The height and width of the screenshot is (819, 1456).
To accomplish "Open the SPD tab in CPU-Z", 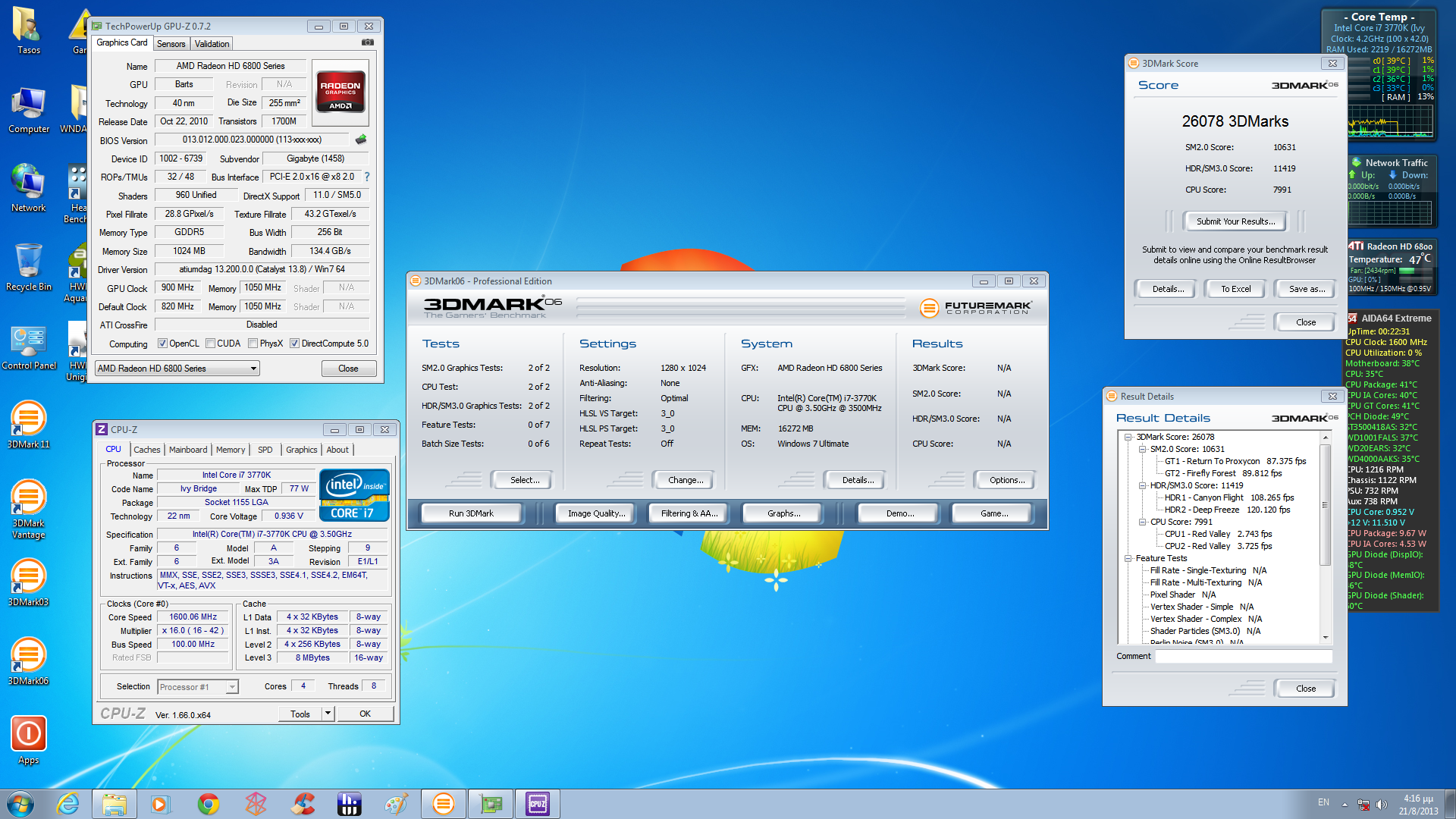I will click(265, 450).
